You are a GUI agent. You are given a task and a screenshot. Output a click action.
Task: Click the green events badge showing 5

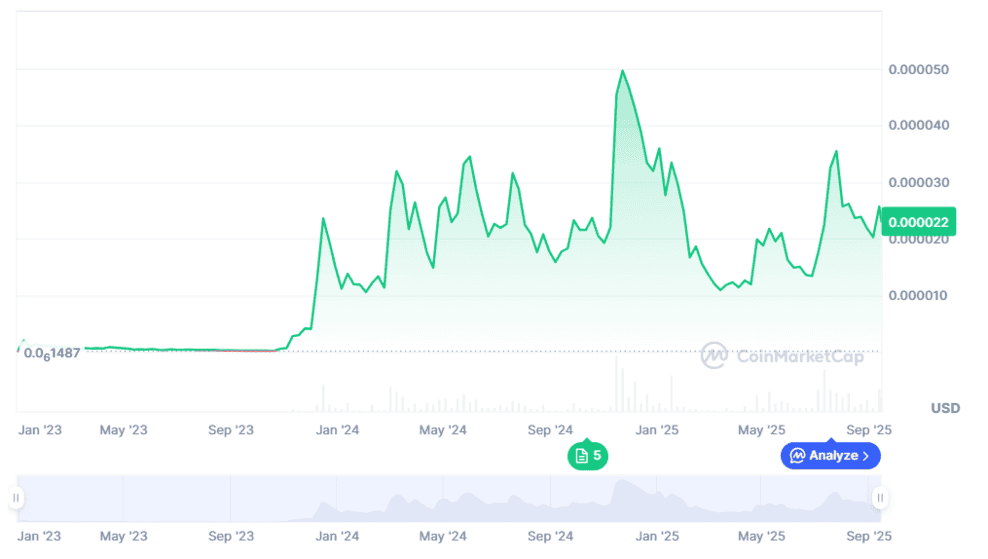pyautogui.click(x=588, y=456)
